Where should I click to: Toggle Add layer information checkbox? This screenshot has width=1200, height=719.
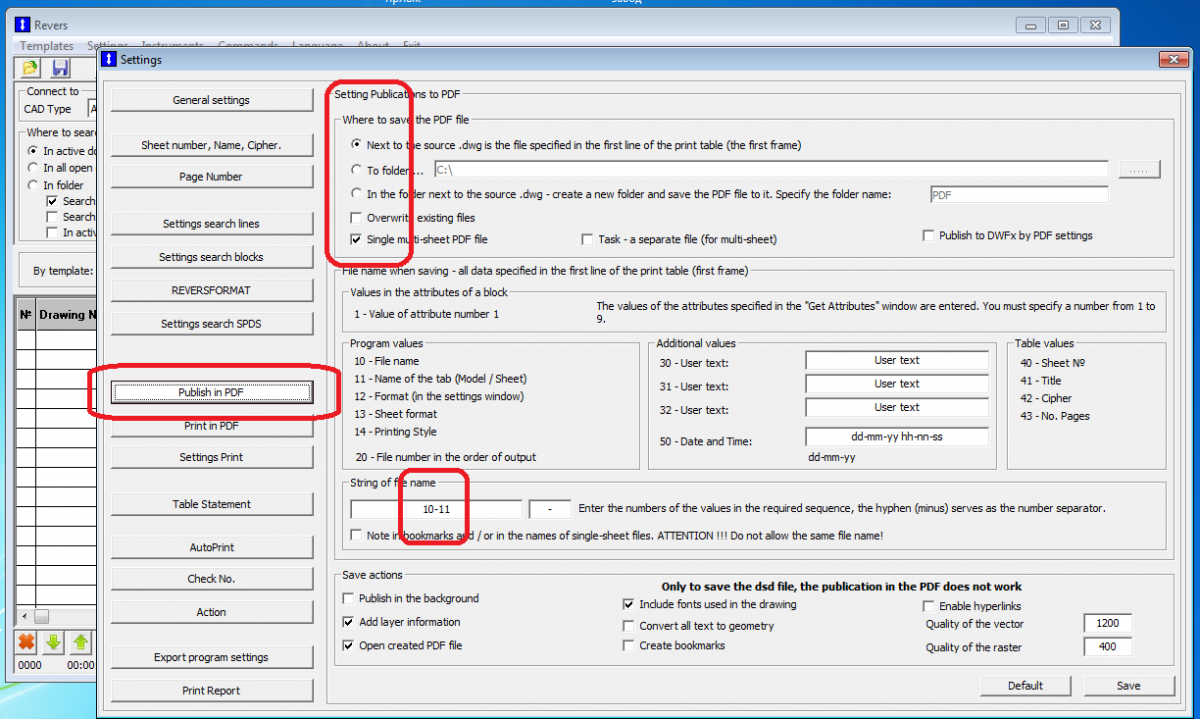pos(349,622)
